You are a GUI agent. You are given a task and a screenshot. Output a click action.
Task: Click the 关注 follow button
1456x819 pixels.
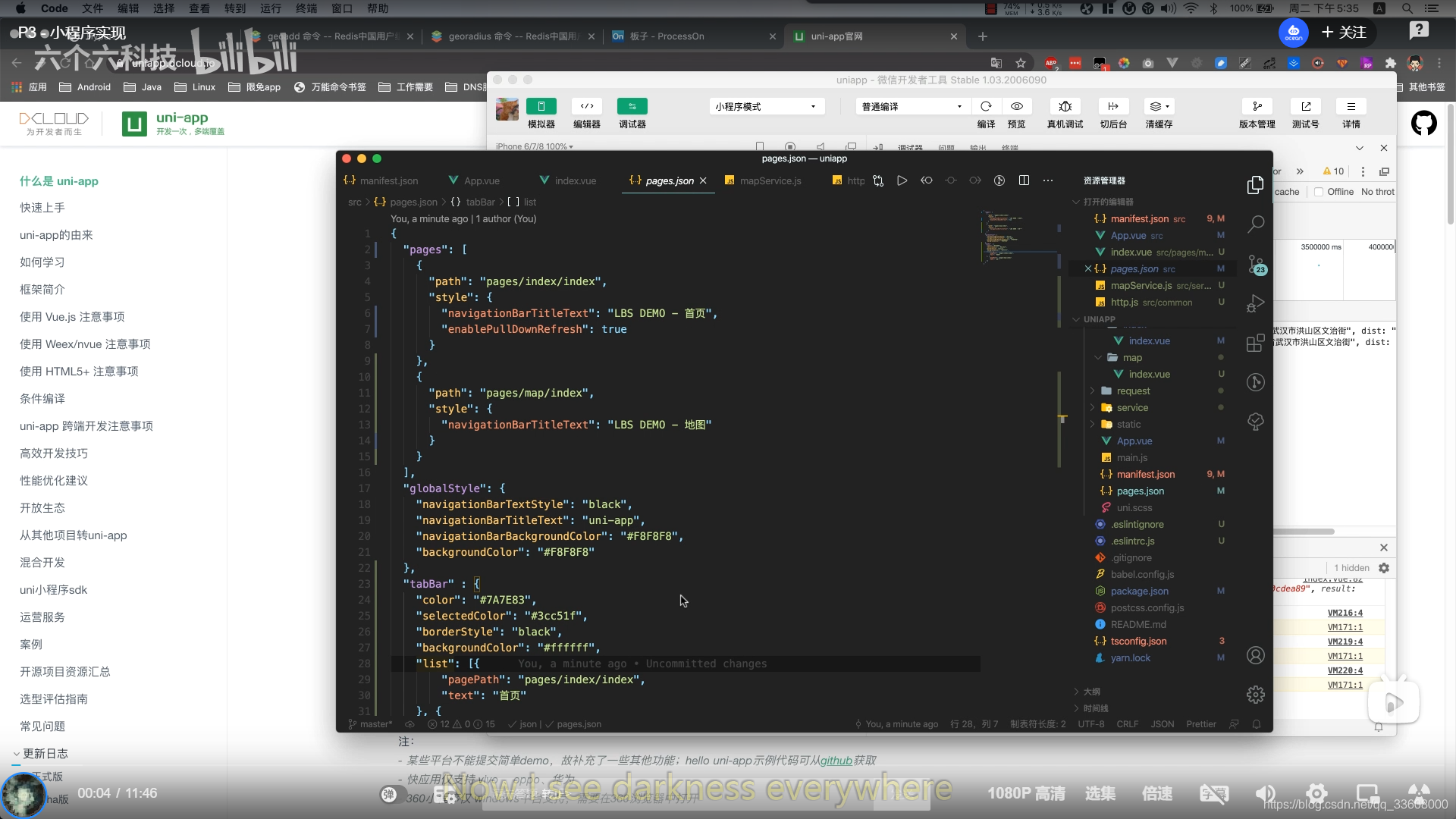[x=1345, y=32]
